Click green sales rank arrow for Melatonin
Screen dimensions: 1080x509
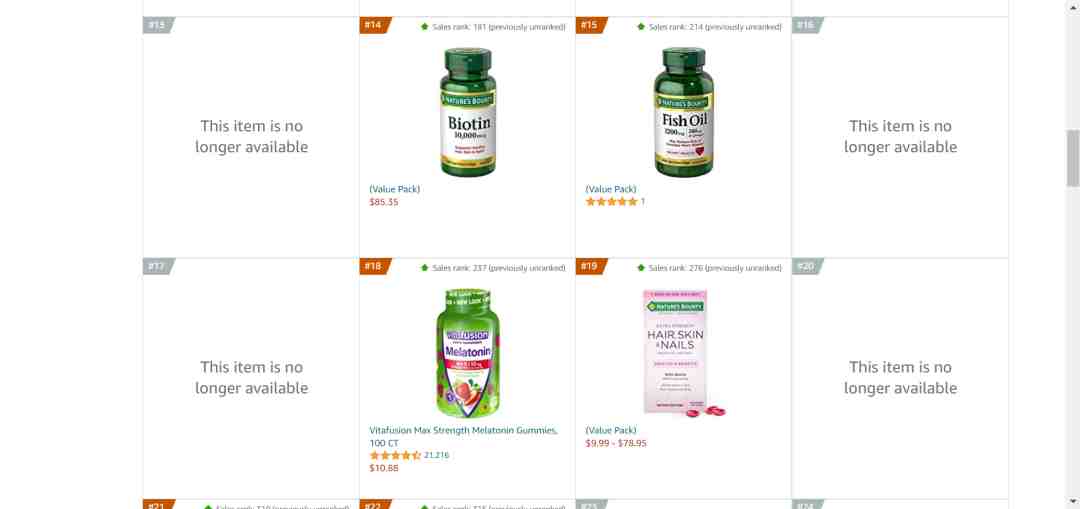[425, 268]
